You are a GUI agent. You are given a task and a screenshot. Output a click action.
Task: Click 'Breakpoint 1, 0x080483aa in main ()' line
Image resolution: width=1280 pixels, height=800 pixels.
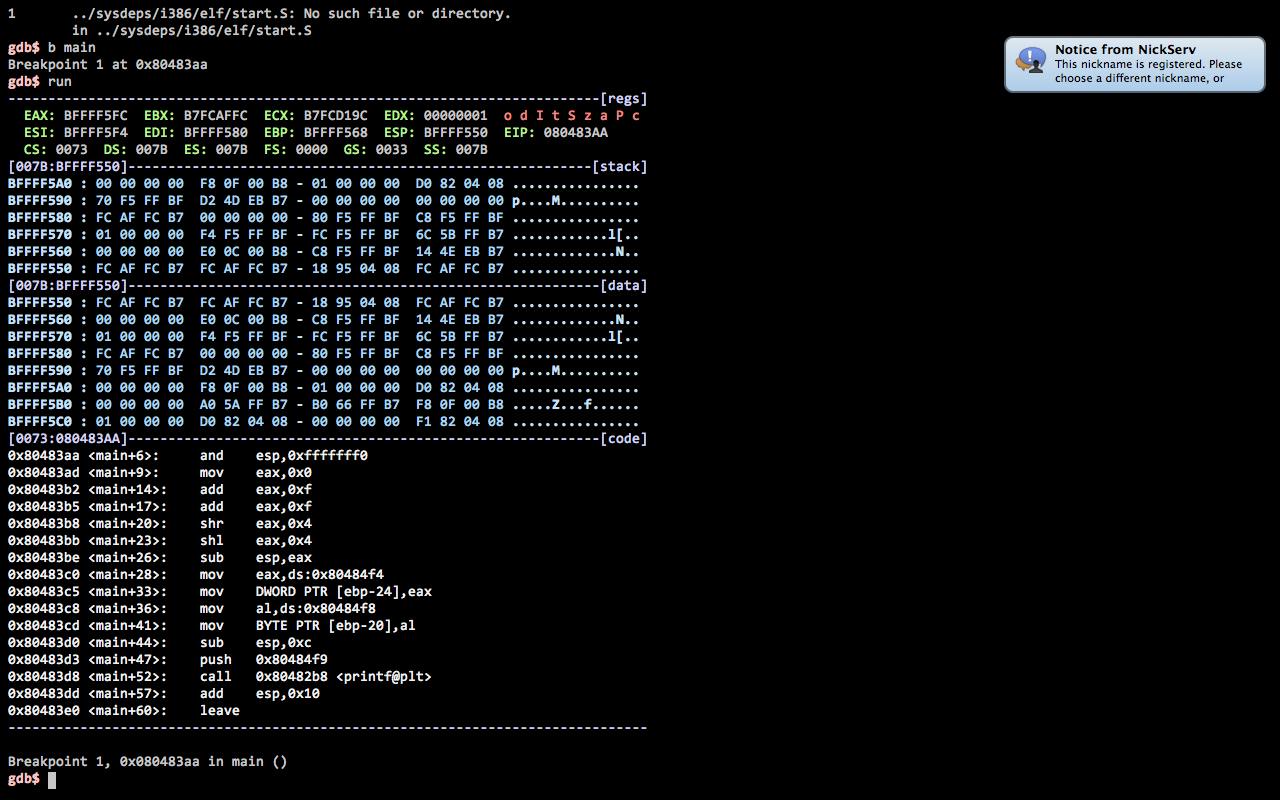[x=148, y=761]
